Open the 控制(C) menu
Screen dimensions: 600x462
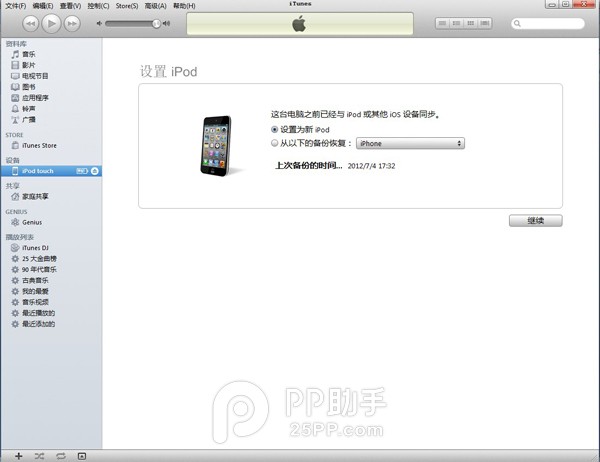pos(98,6)
